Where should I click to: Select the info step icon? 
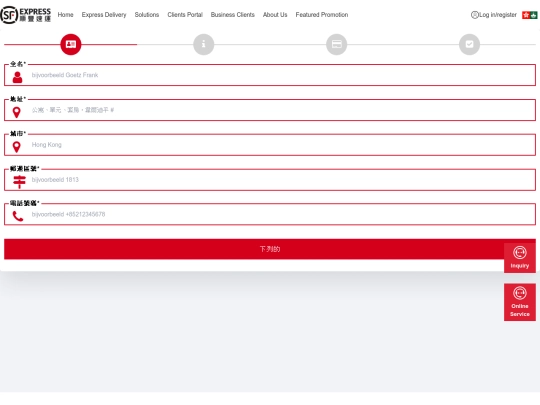point(204,44)
